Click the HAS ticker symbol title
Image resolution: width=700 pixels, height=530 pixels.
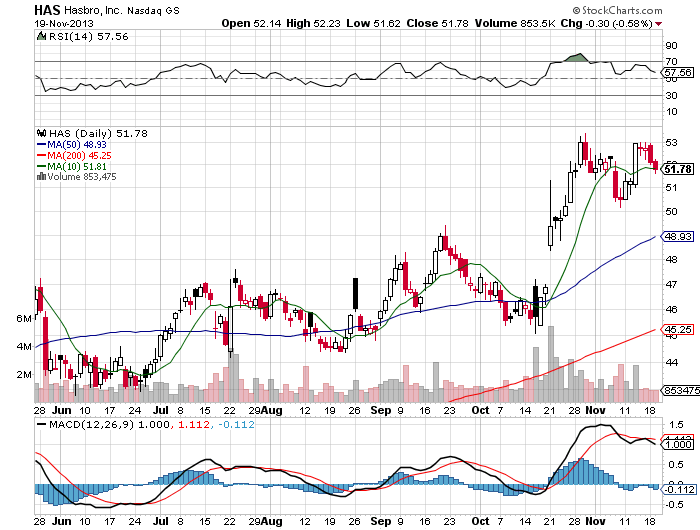coord(48,9)
